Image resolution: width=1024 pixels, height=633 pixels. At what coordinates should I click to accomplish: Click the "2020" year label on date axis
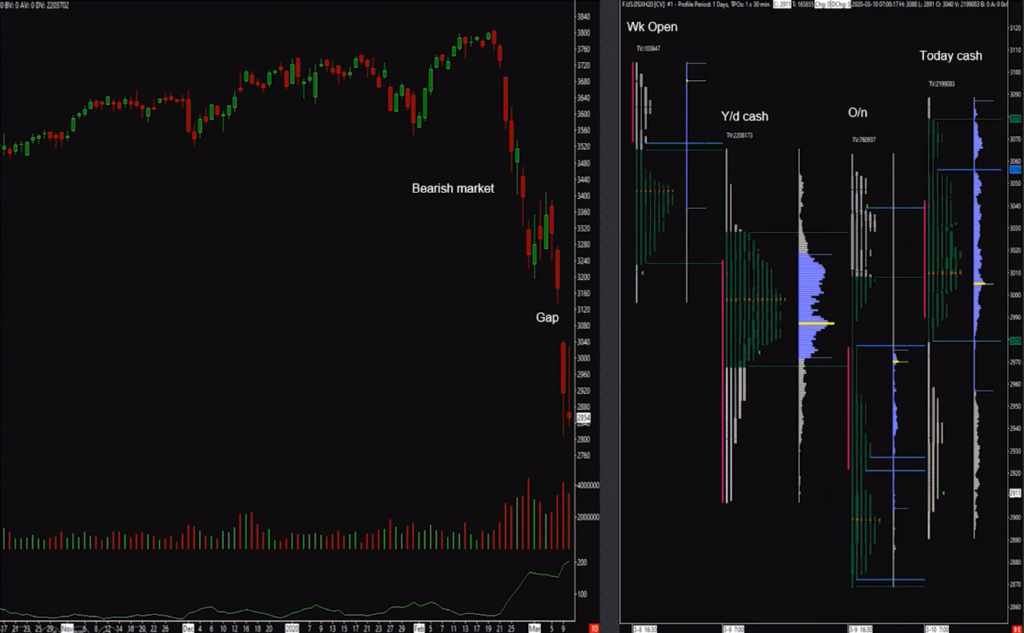292,628
